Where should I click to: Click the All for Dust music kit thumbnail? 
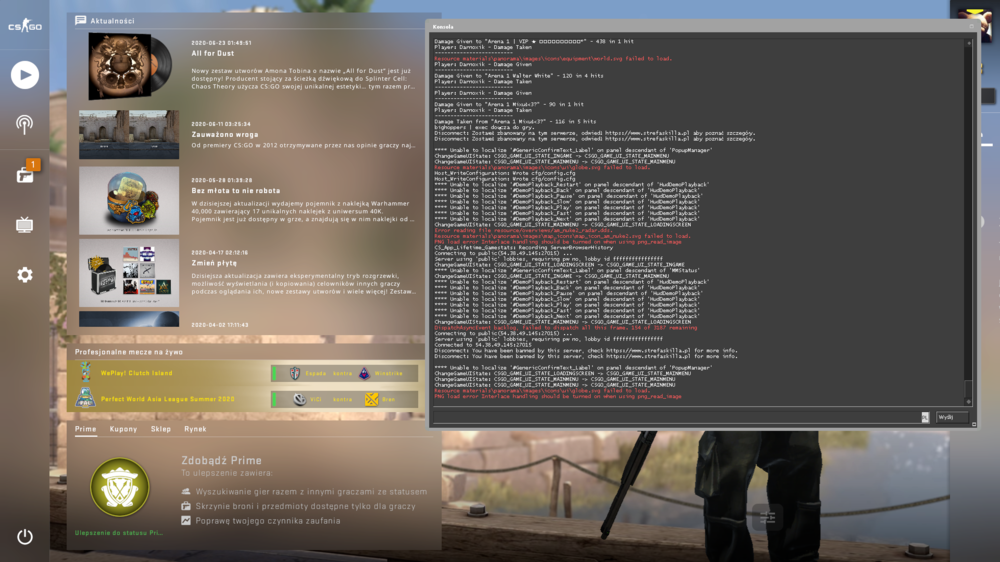pyautogui.click(x=129, y=66)
